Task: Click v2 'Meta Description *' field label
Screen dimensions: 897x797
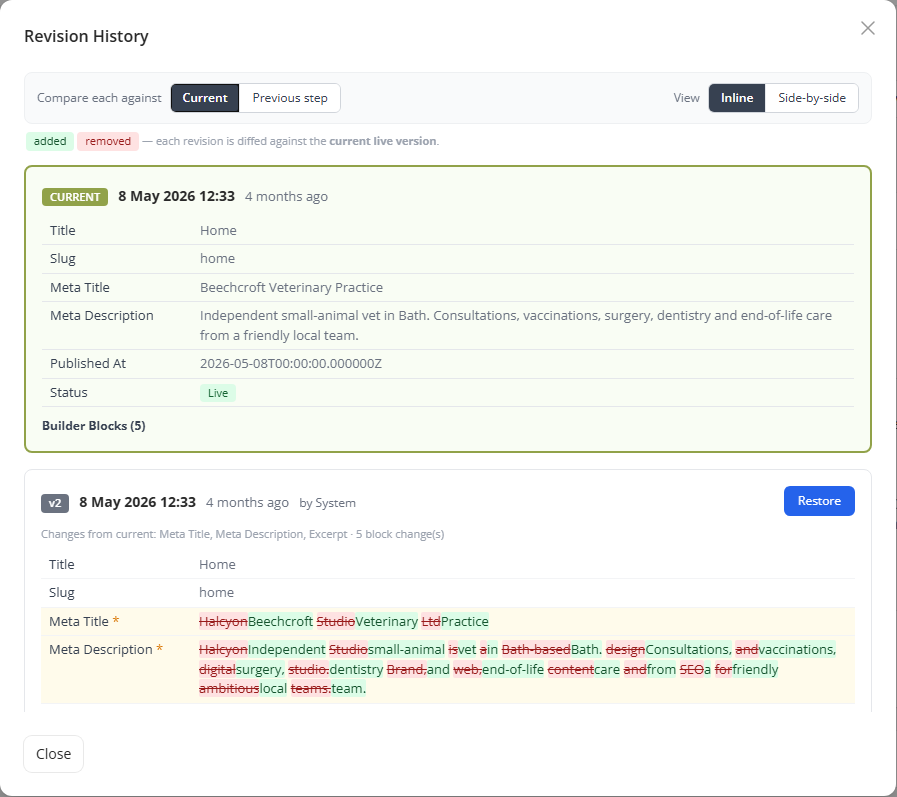Action: (106, 649)
